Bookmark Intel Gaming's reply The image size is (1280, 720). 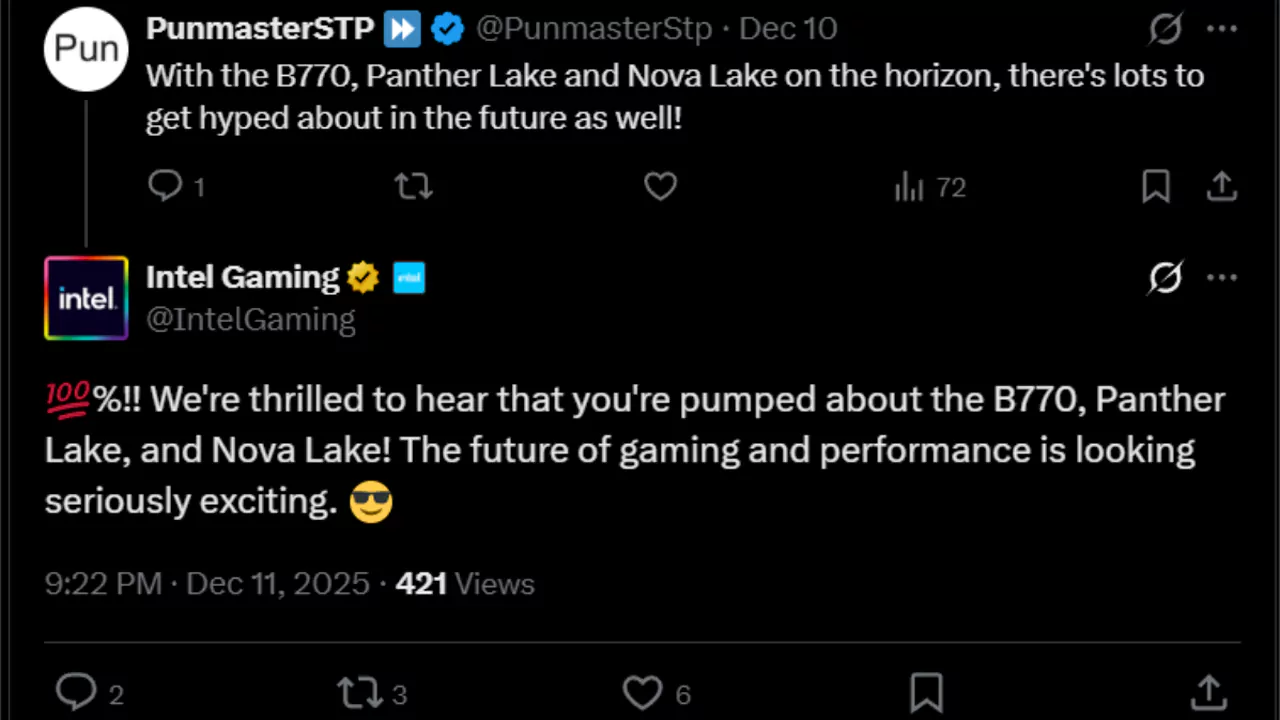click(926, 692)
